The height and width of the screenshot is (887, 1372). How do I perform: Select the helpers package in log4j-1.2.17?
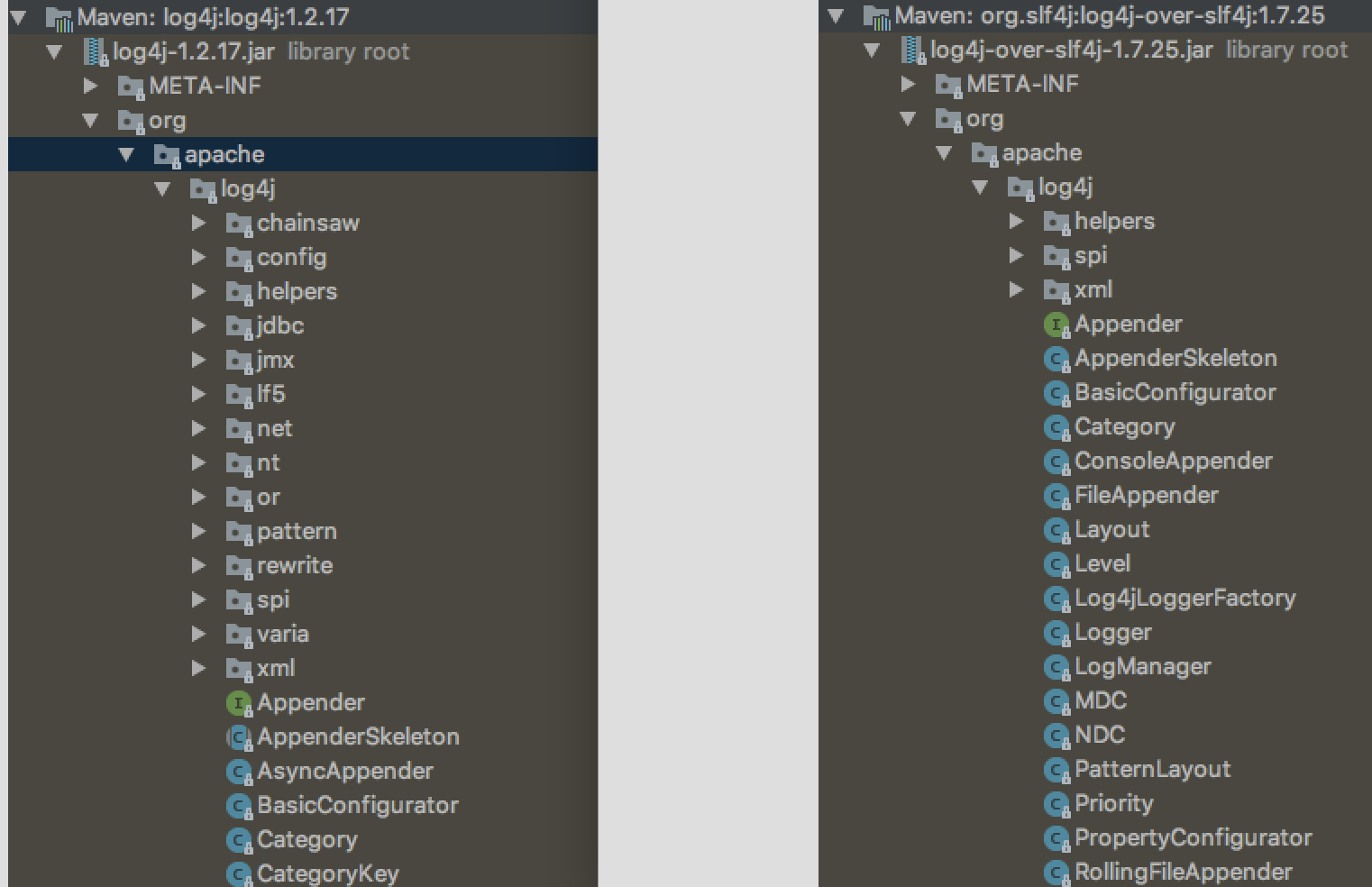[297, 291]
